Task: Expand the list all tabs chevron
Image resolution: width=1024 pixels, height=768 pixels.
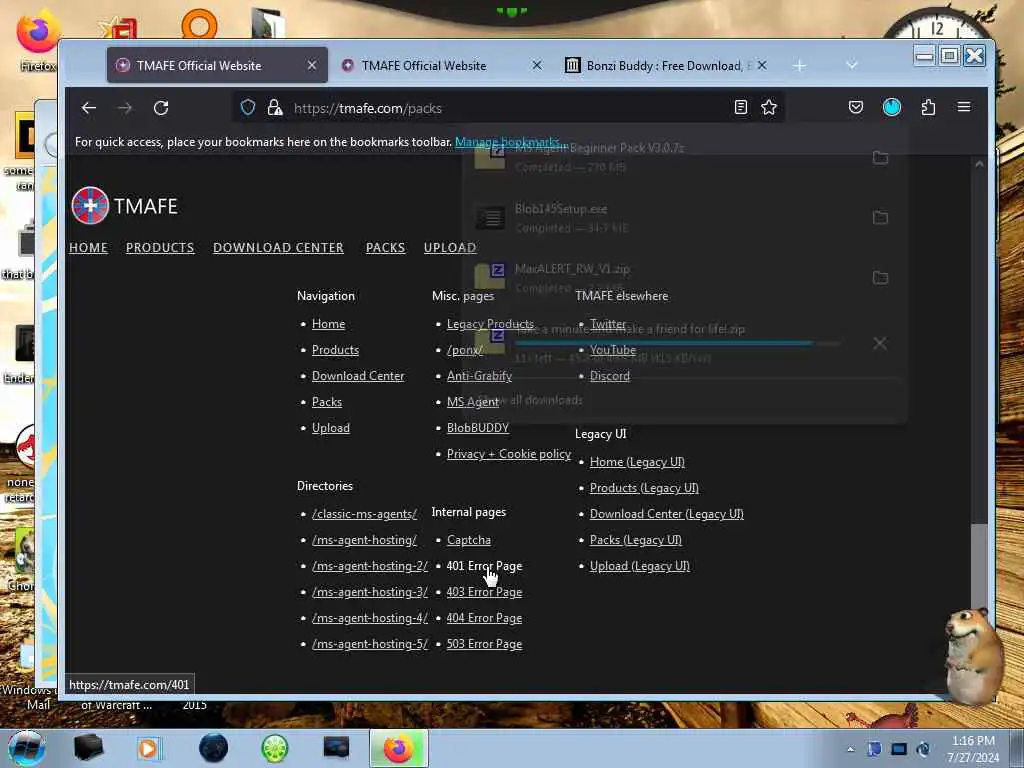Action: 851,65
